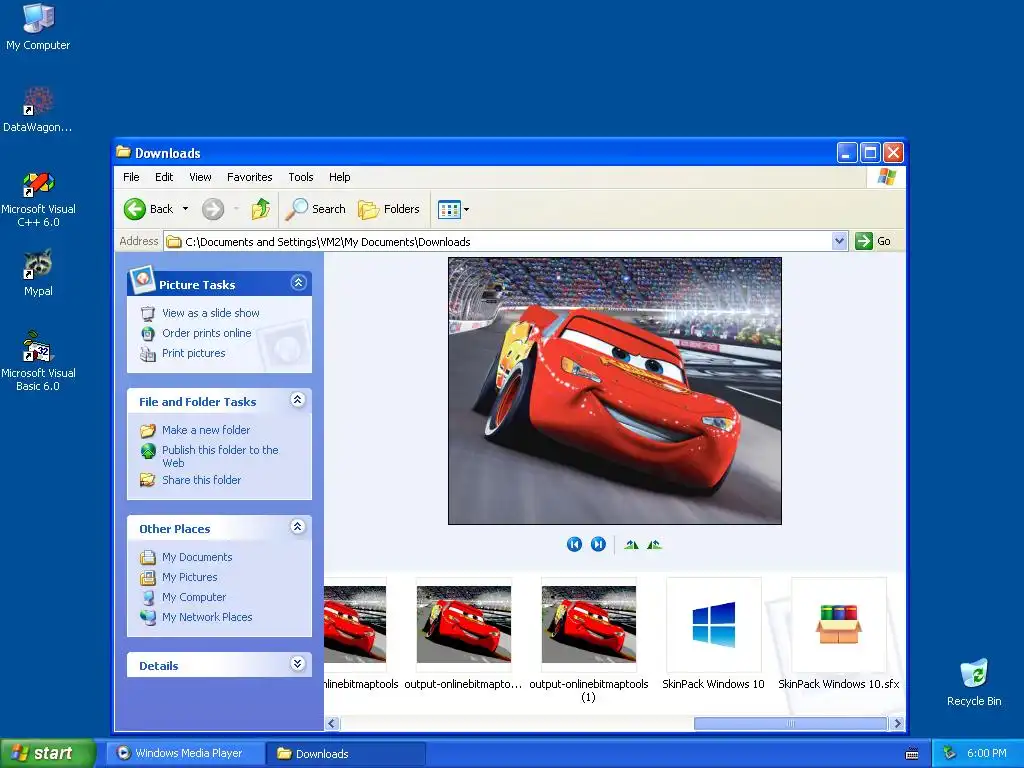The width and height of the screenshot is (1024, 768).
Task: Click Order prints online link
Action: pyautogui.click(x=206, y=333)
